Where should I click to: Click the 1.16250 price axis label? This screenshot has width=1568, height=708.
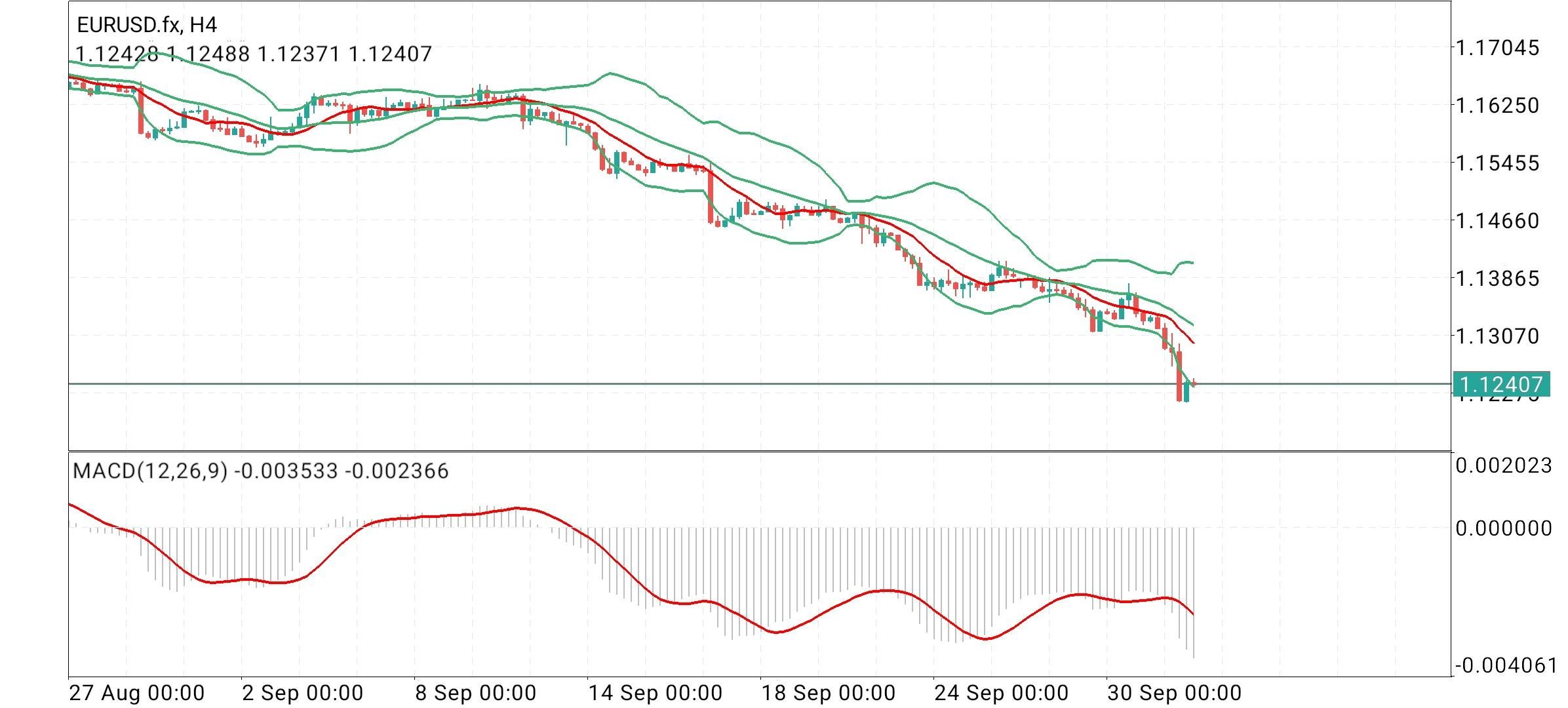1497,105
